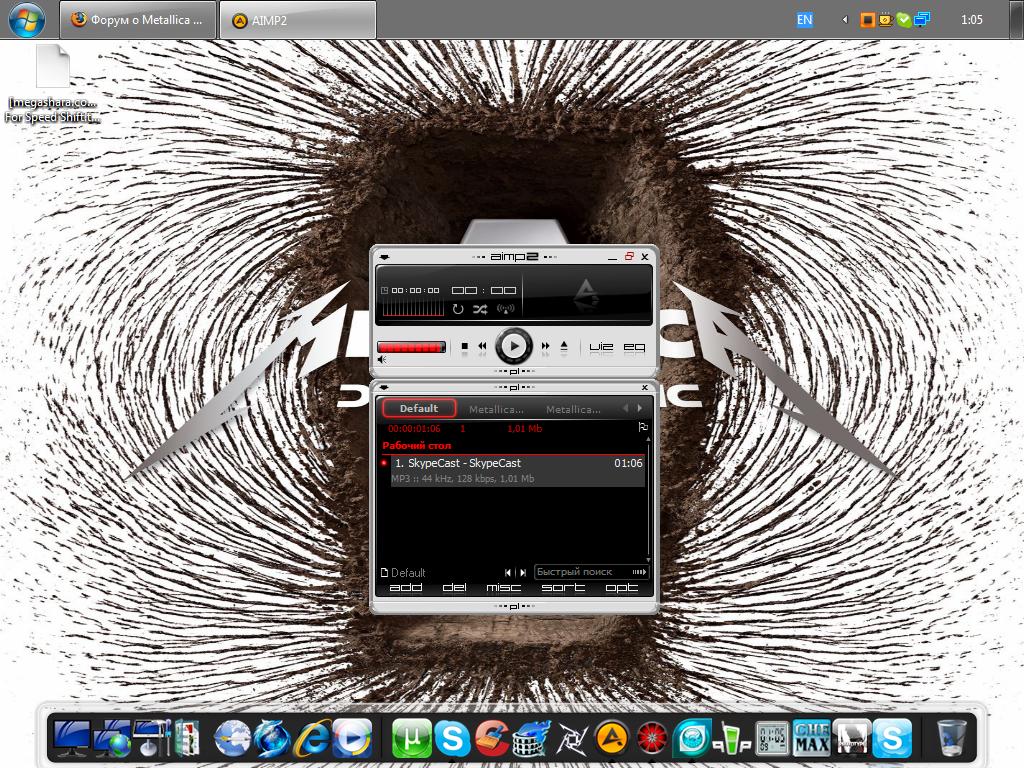The width and height of the screenshot is (1024, 768).
Task: Open visualization with the viz button
Action: tap(601, 347)
